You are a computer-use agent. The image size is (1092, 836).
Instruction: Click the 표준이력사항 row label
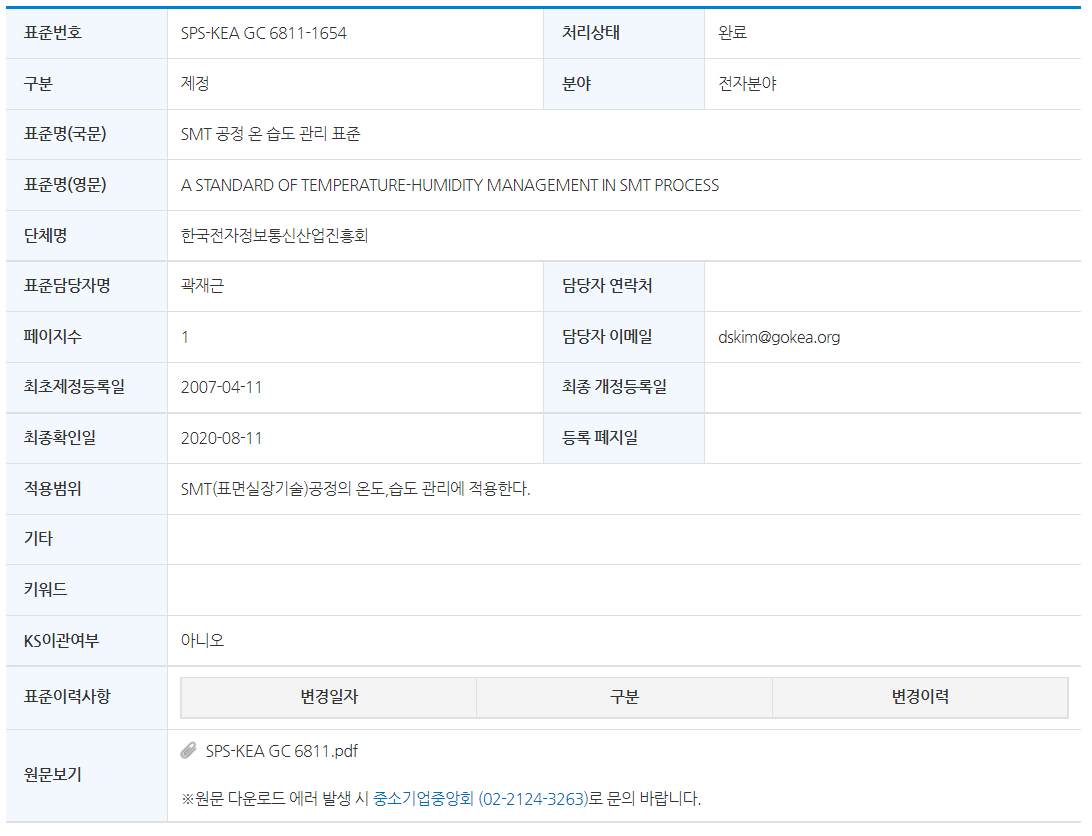pos(67,696)
